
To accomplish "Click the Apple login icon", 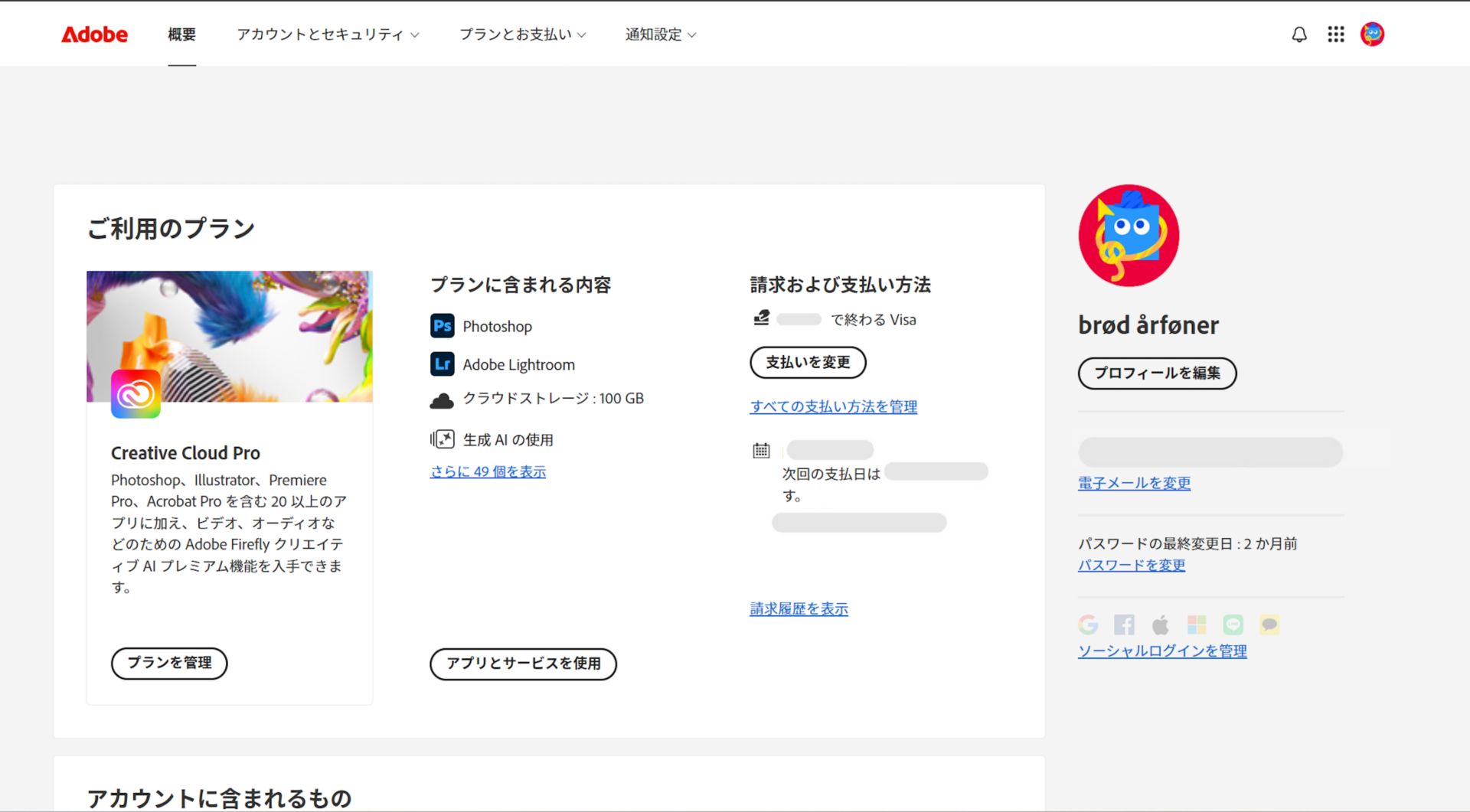I will tap(1160, 624).
